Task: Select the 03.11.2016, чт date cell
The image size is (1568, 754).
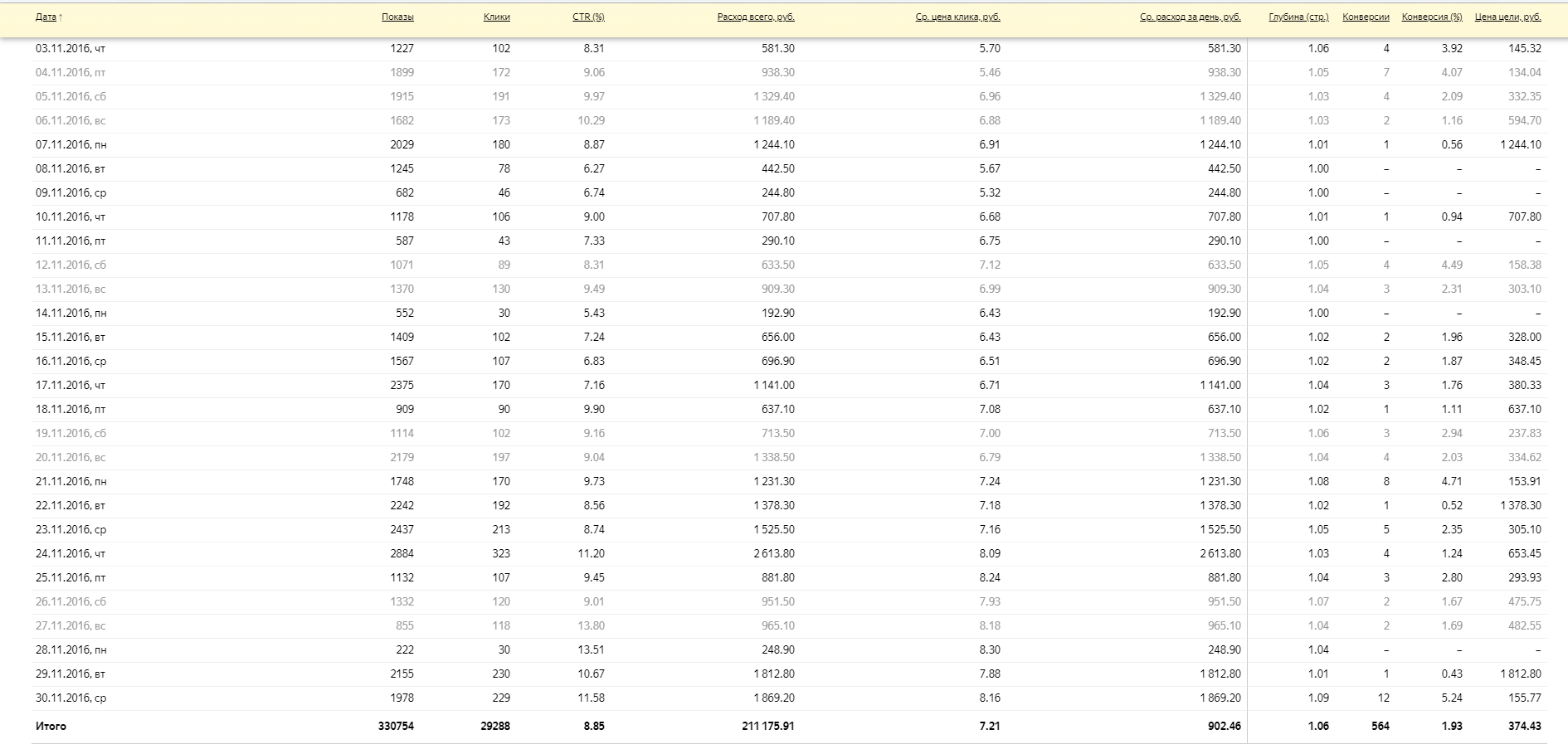Action: [x=71, y=48]
